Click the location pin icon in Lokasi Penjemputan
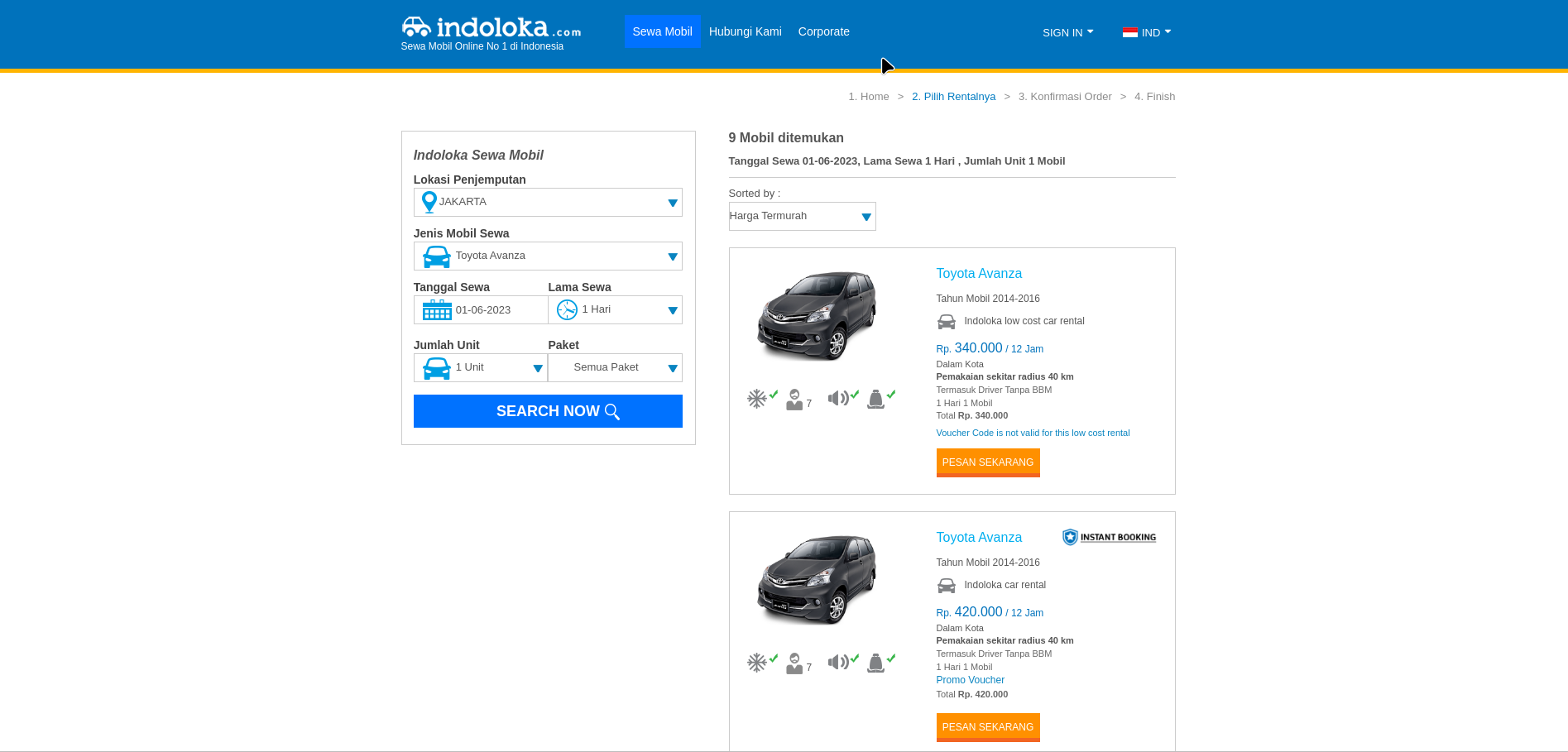 pos(429,202)
